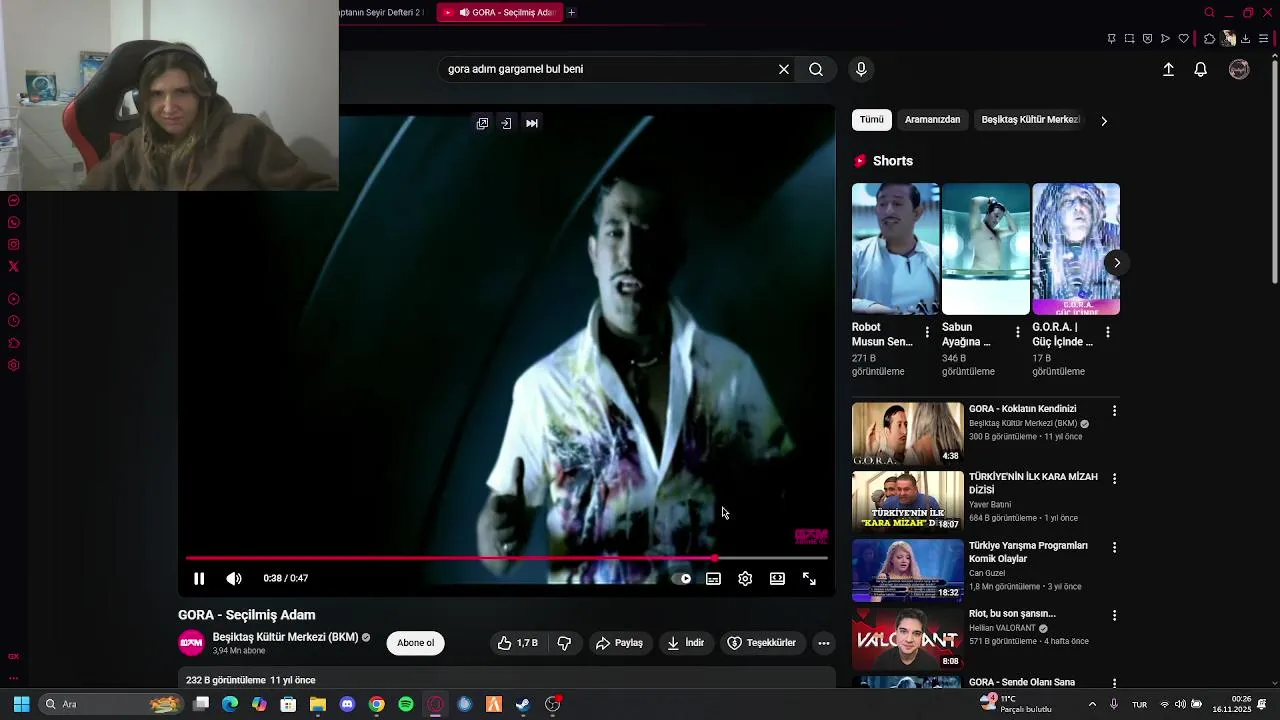Screen dimensions: 1280x720
Task: Select the Tümü filter chip
Action: [x=872, y=120]
